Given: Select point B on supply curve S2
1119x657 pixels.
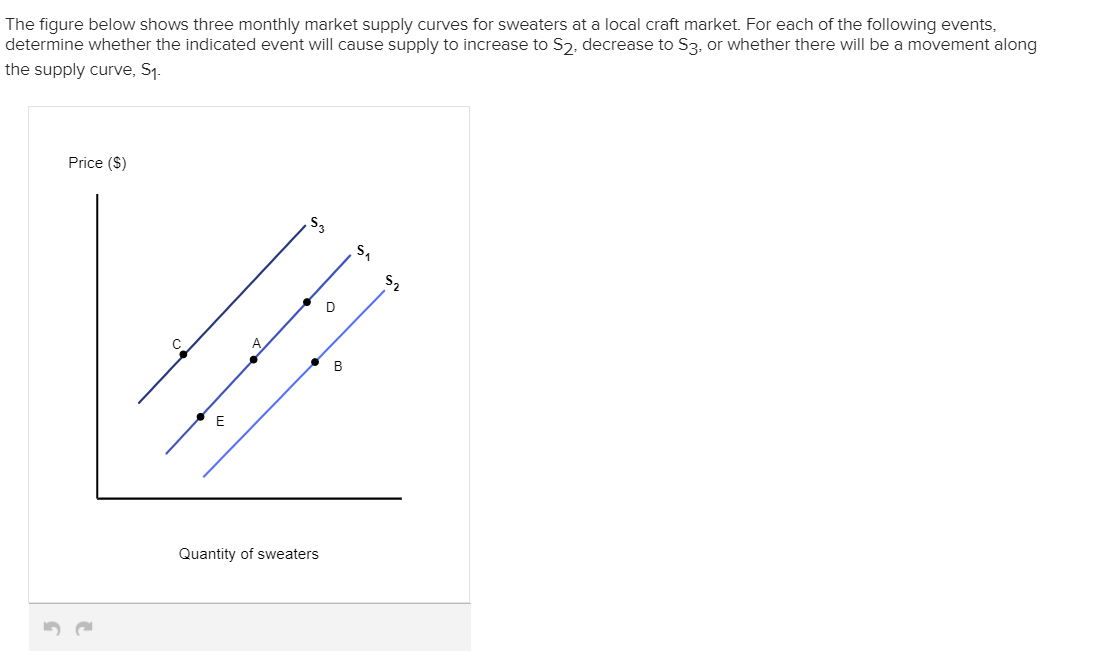Looking at the screenshot, I should (317, 361).
